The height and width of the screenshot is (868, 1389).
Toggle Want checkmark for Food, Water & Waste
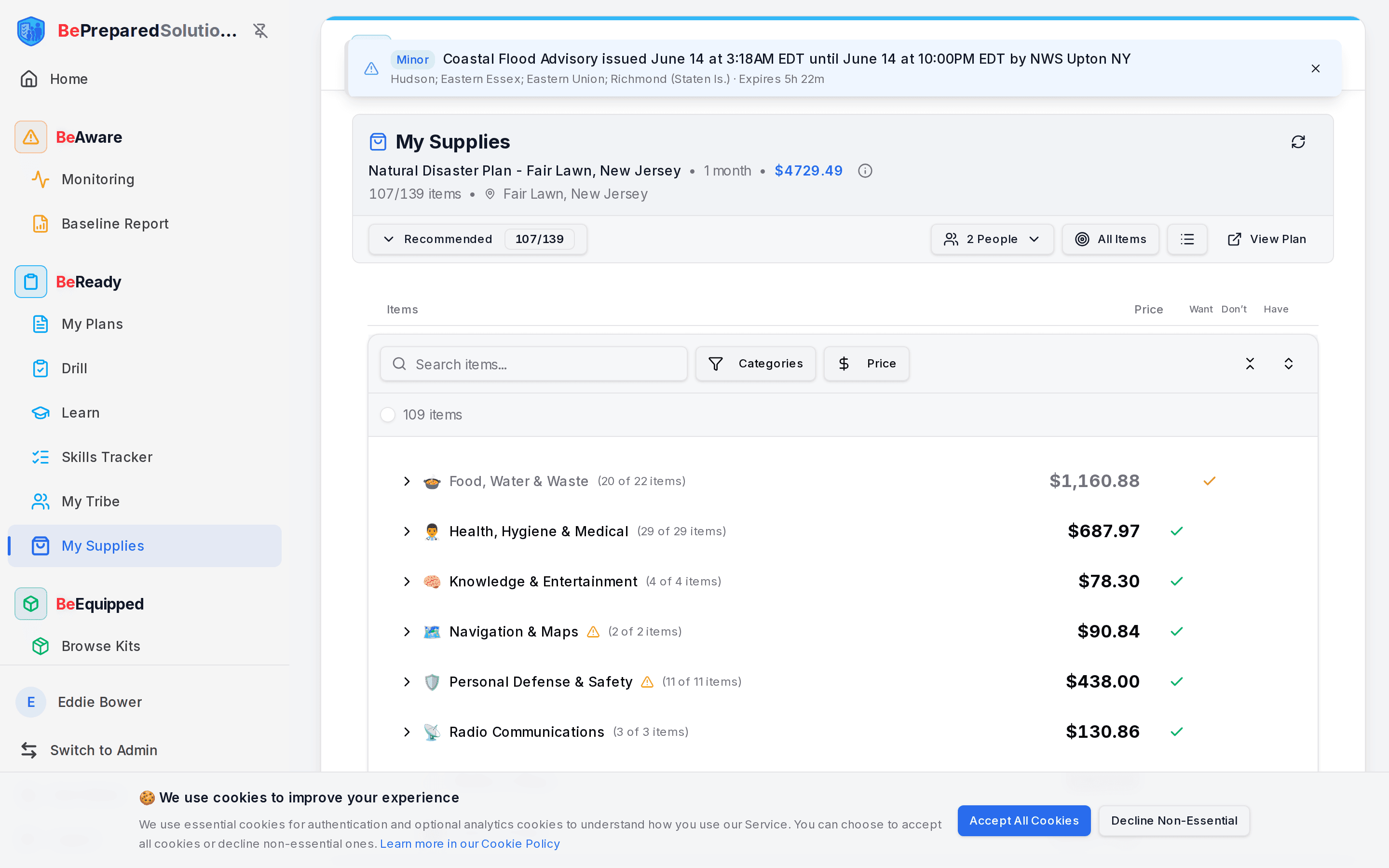click(x=1210, y=481)
